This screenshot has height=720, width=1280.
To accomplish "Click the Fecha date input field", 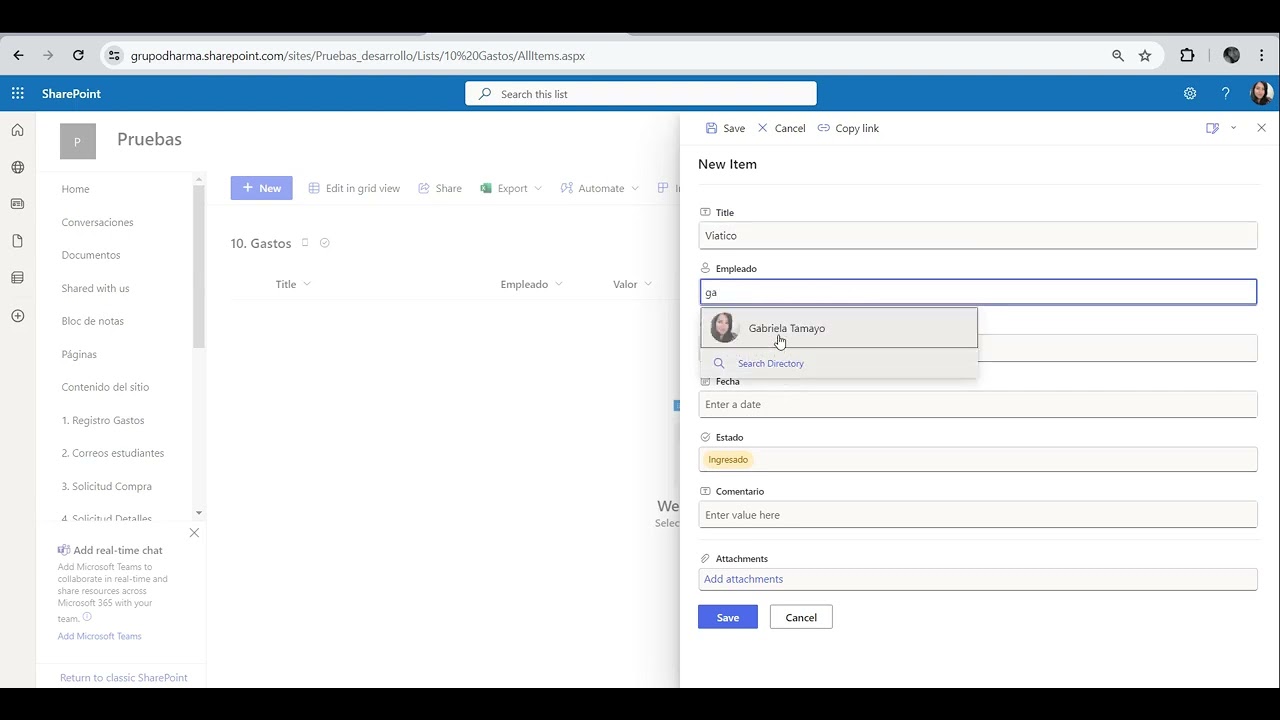I will click(977, 404).
